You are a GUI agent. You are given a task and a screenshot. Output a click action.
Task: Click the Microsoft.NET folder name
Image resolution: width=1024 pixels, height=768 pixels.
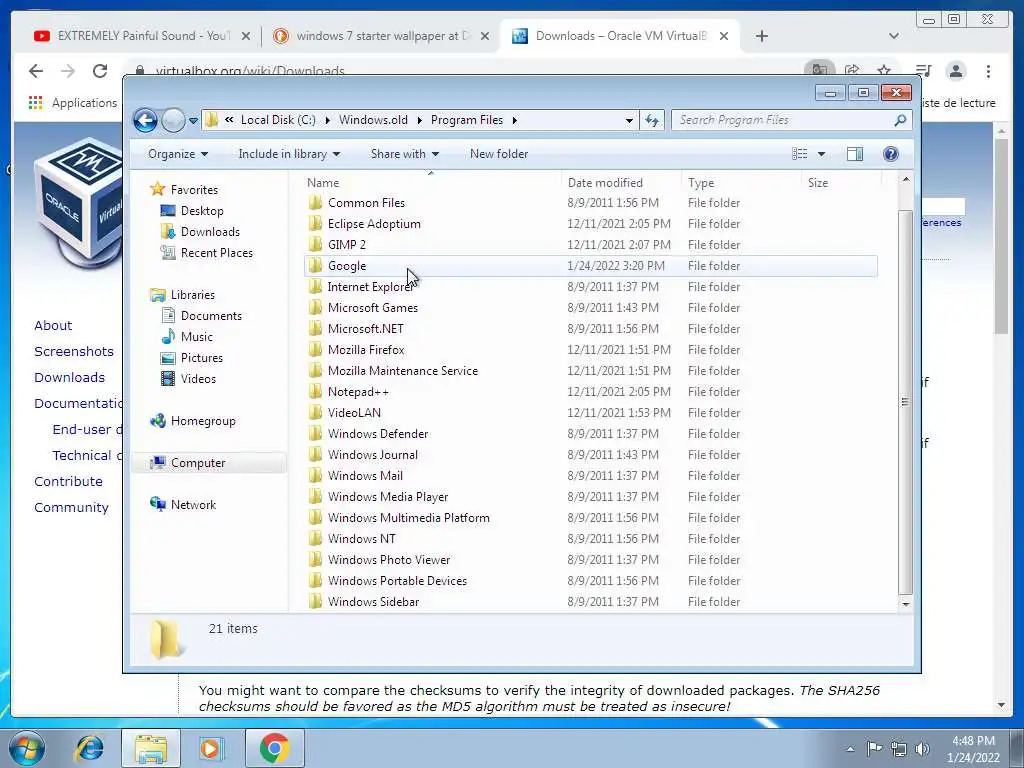click(366, 329)
